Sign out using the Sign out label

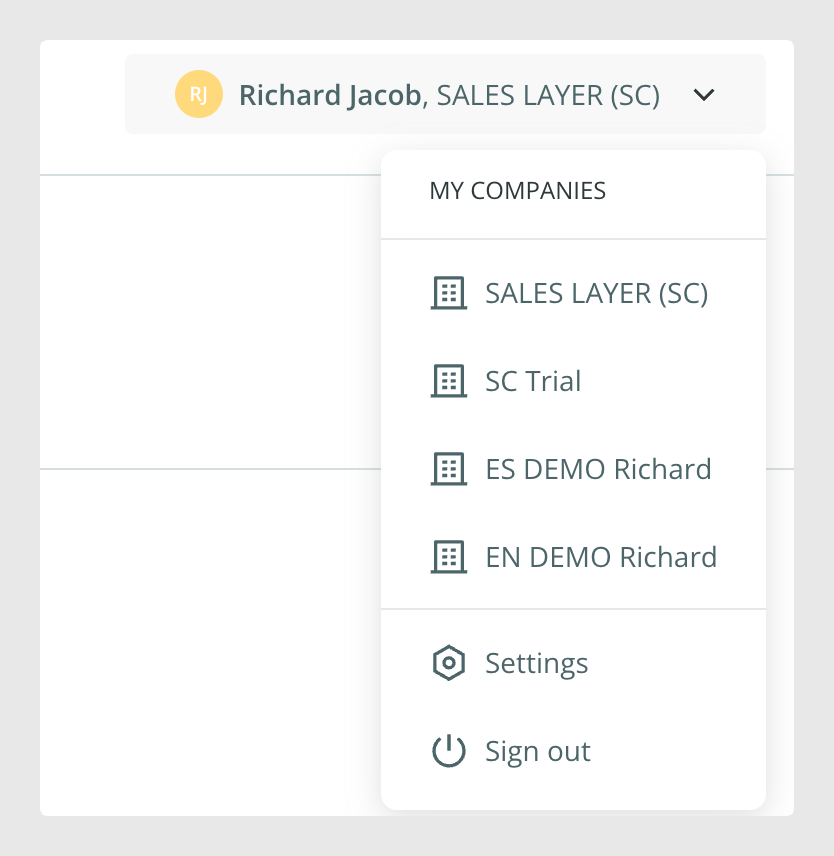click(x=538, y=751)
